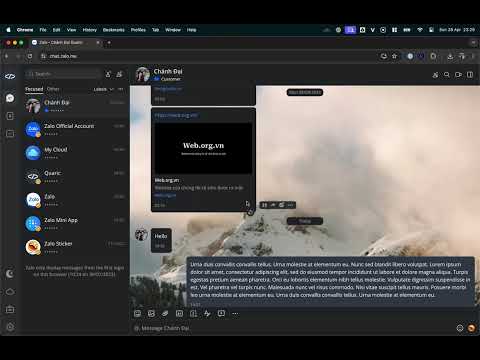This screenshot has width=480, height=360.
Task: Click the Web.org.vn preview image
Action: coord(203,148)
